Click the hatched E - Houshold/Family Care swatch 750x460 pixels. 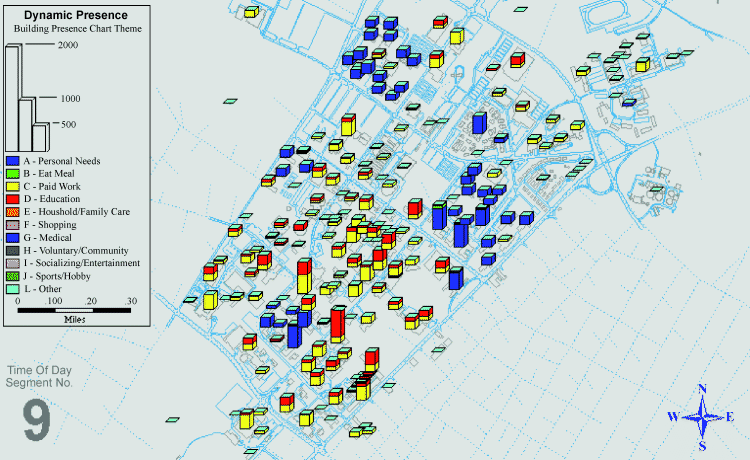pos(12,212)
